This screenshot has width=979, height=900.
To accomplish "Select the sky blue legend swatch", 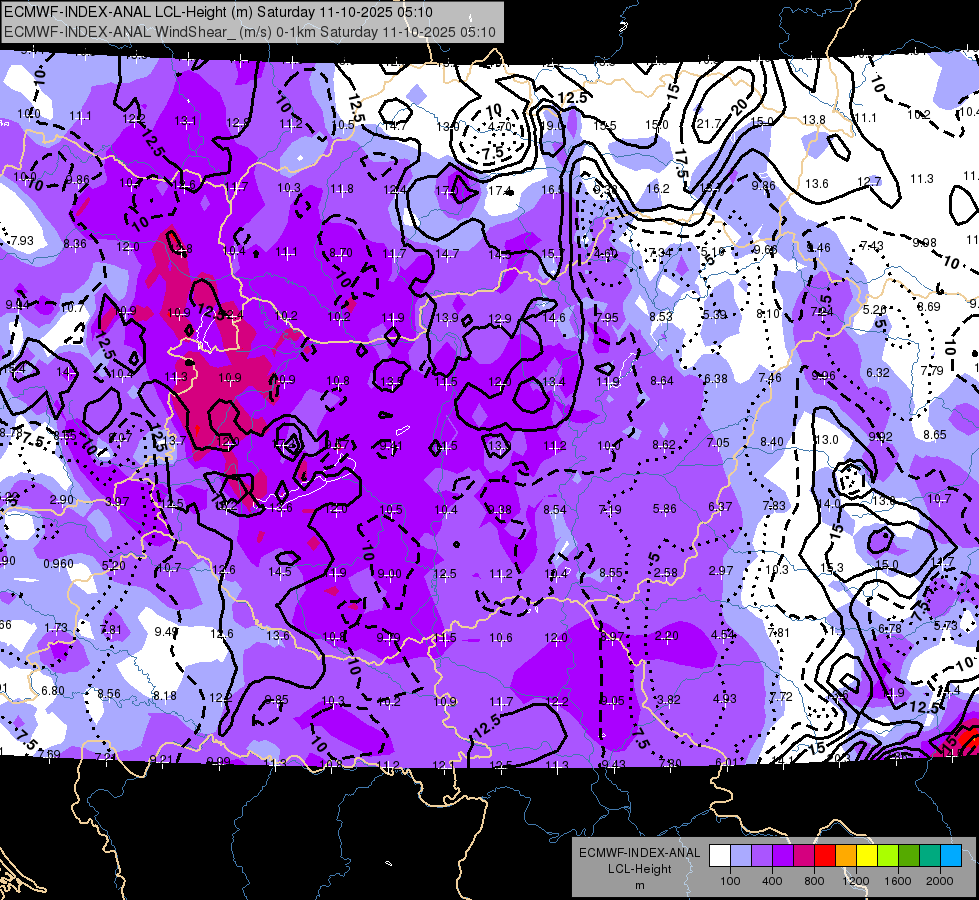I will tap(951, 855).
